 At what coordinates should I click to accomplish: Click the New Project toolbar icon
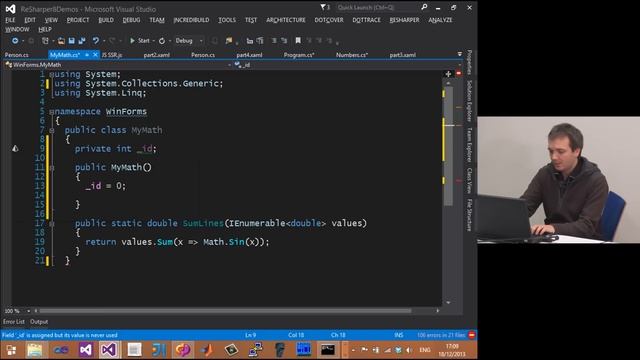(45, 41)
